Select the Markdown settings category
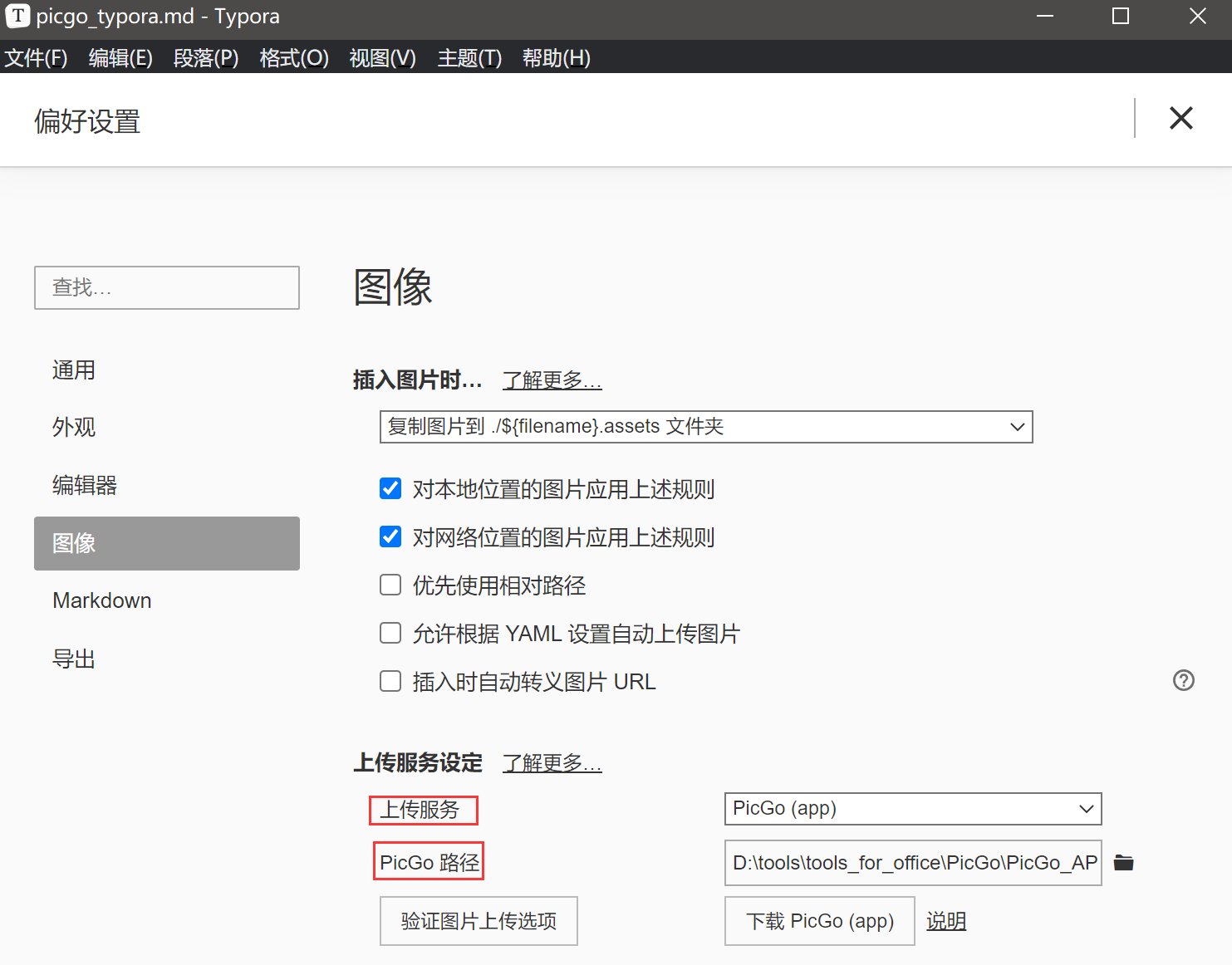Screen dimensions: 1232x965 pos(167,600)
